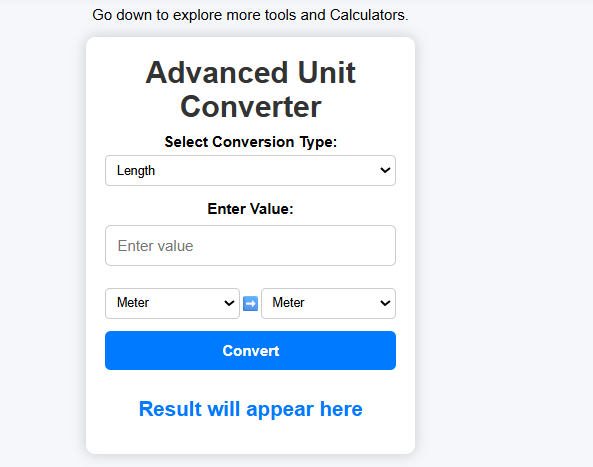Click the 'Meter' text in the to-unit selector
Viewport: 593px width, 467px height.
[x=288, y=303]
